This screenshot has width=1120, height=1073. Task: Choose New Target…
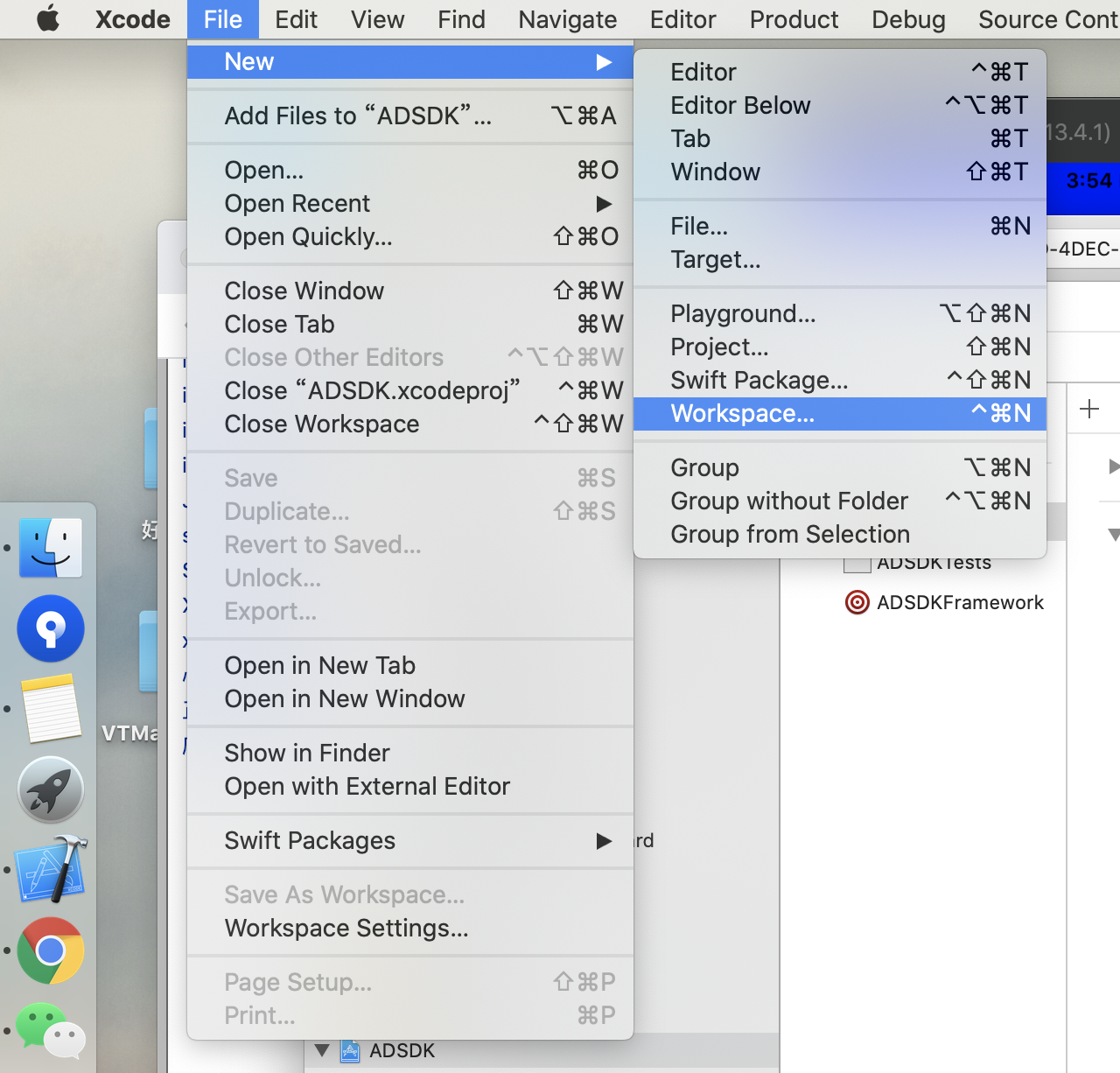(x=840, y=260)
